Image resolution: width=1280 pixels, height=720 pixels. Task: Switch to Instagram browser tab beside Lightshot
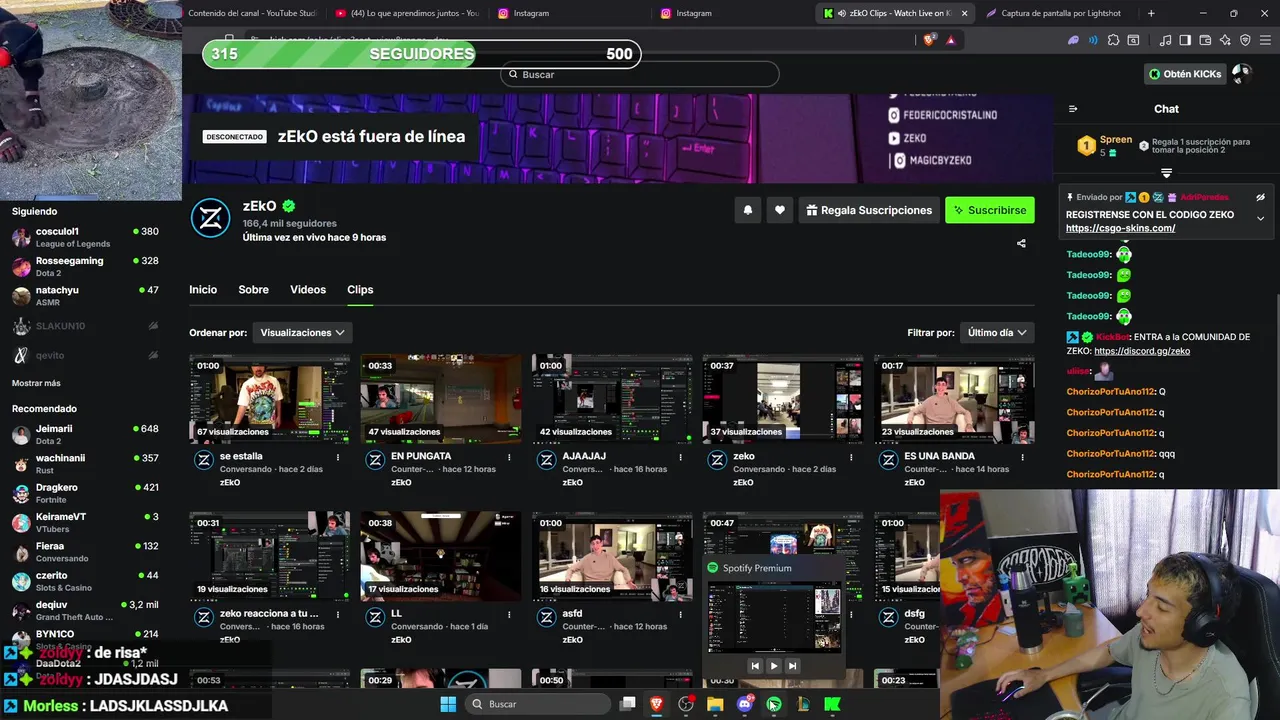[x=732, y=13]
